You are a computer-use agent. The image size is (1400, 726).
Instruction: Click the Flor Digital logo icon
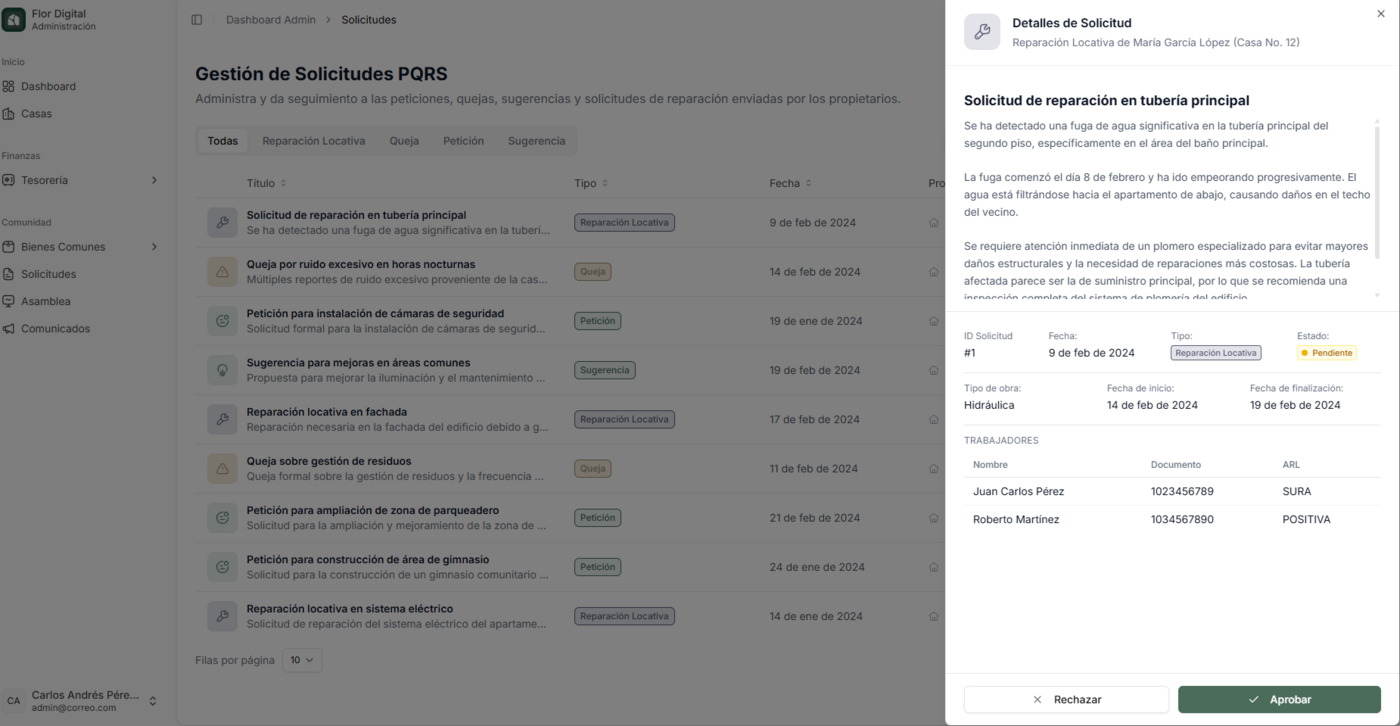click(x=14, y=20)
